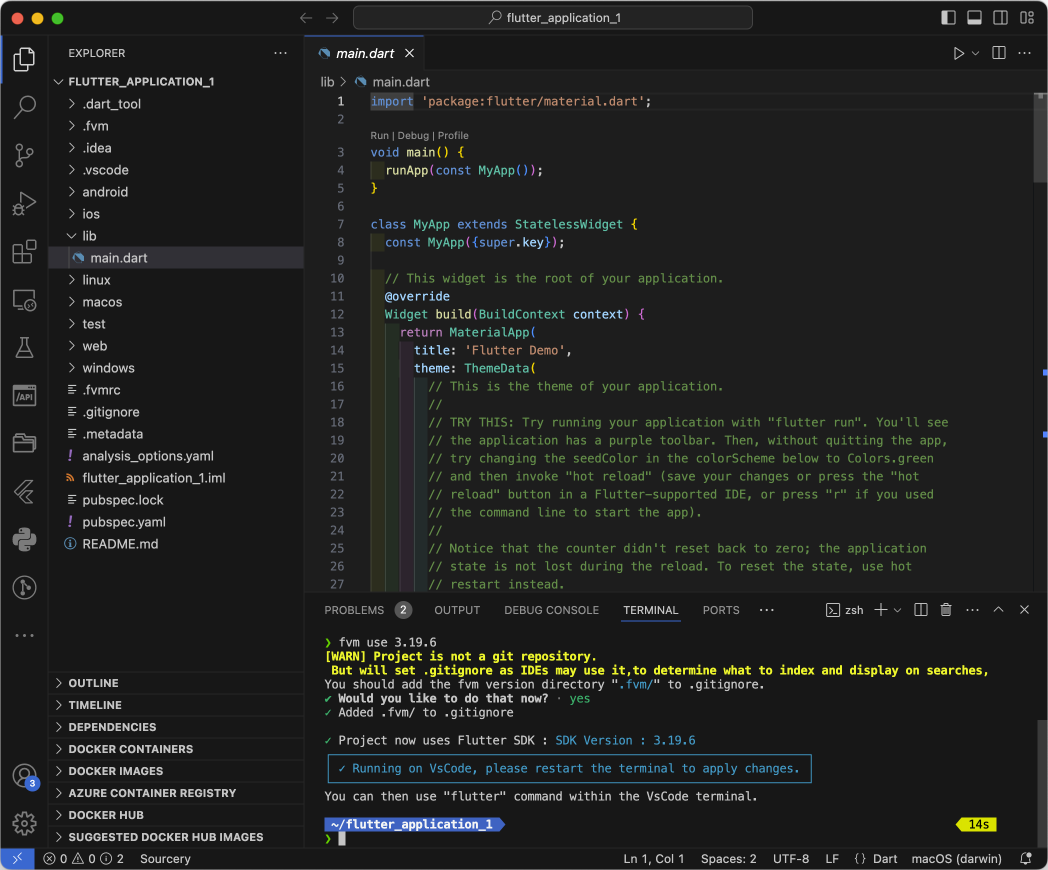The width and height of the screenshot is (1048, 870).
Task: Select the main.dart editor tab
Action: 365,53
